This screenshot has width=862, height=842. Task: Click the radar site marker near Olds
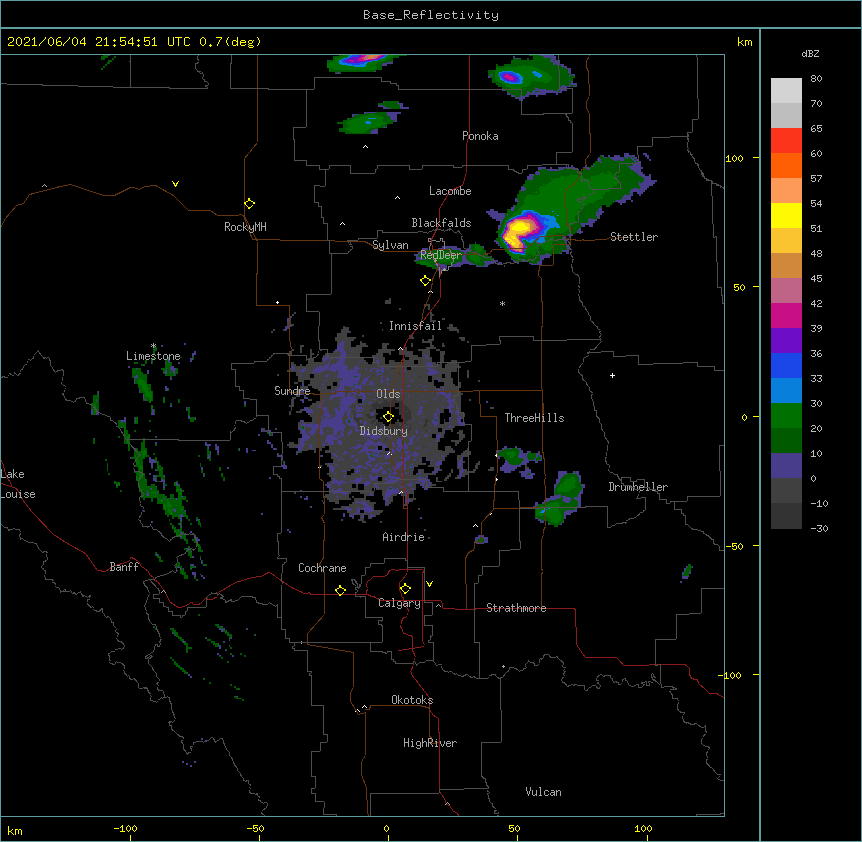[388, 417]
